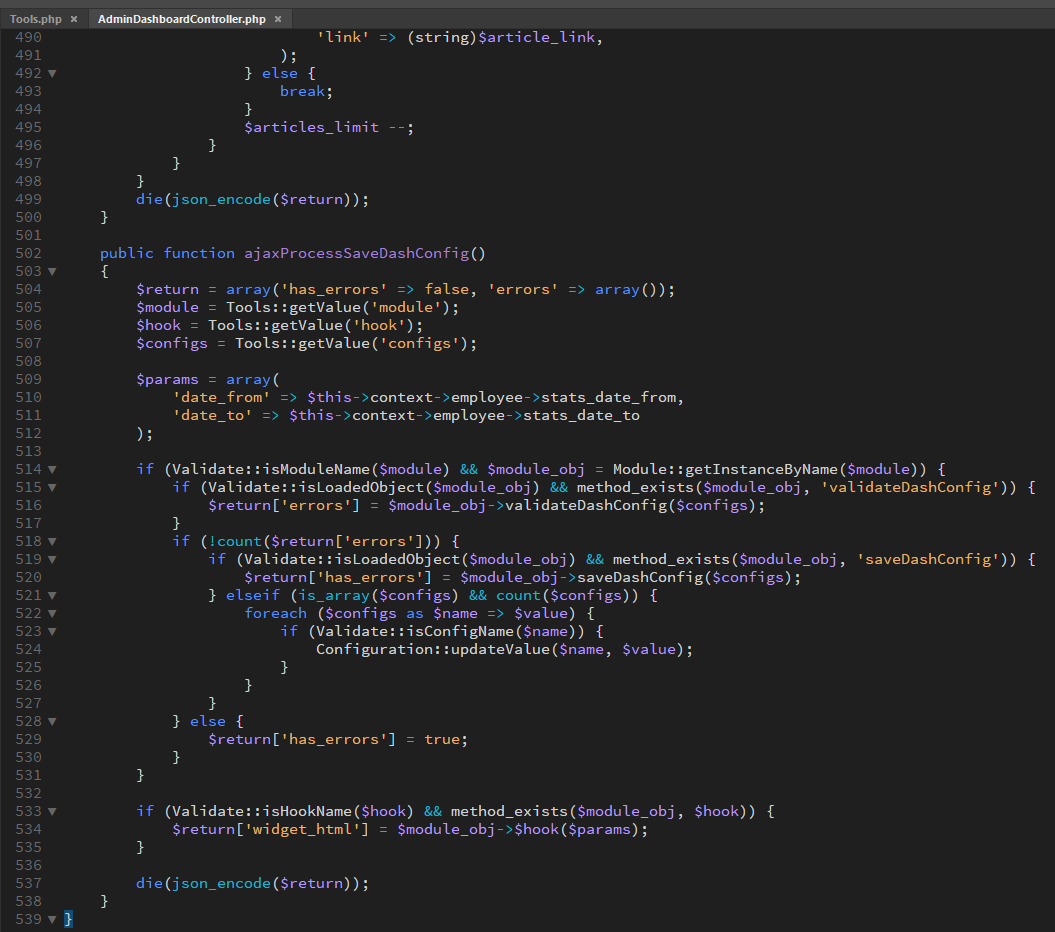Click line number 502 in the gutter

pos(28,254)
